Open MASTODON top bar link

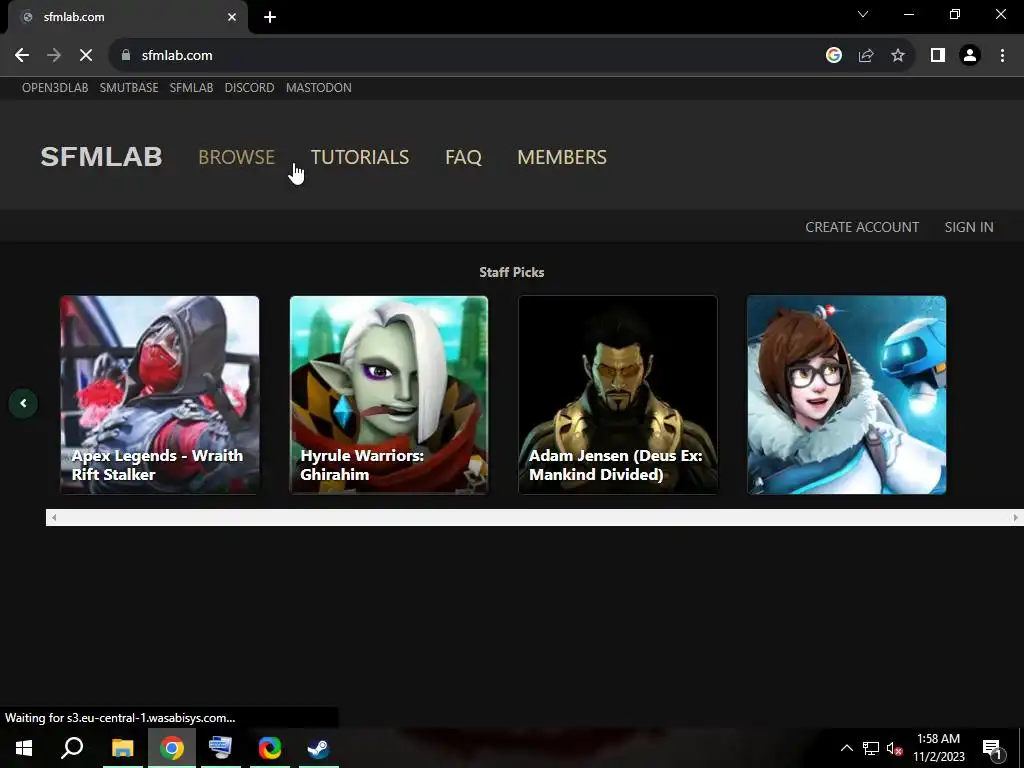coord(319,88)
